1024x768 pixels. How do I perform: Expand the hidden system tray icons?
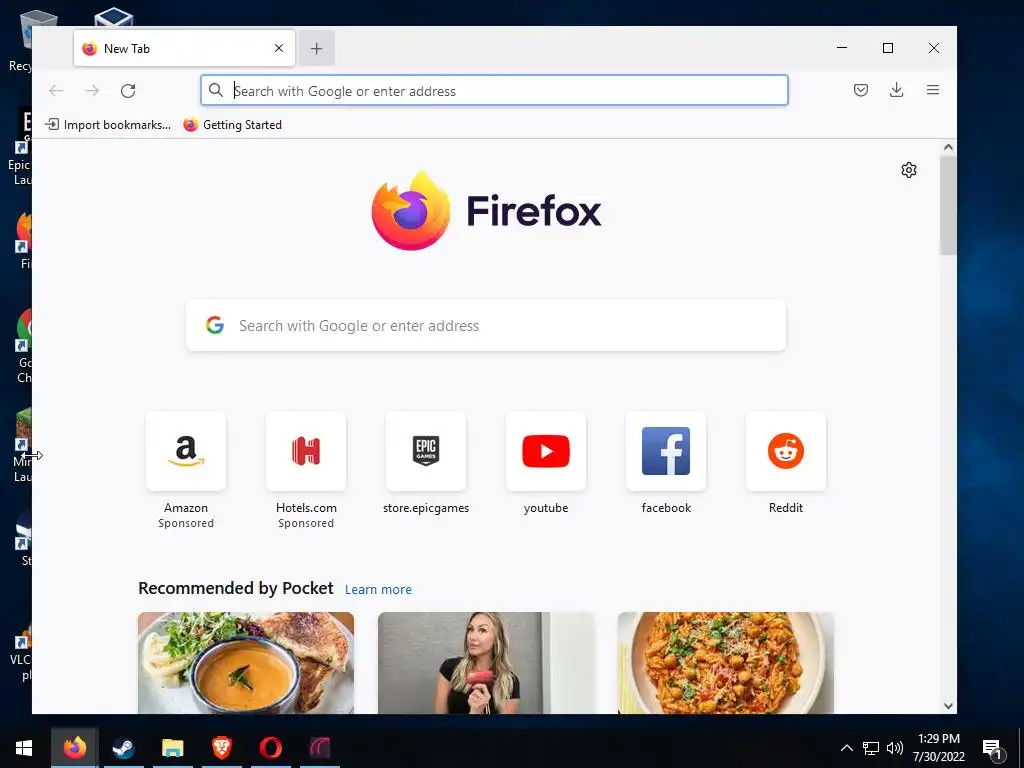pos(846,748)
